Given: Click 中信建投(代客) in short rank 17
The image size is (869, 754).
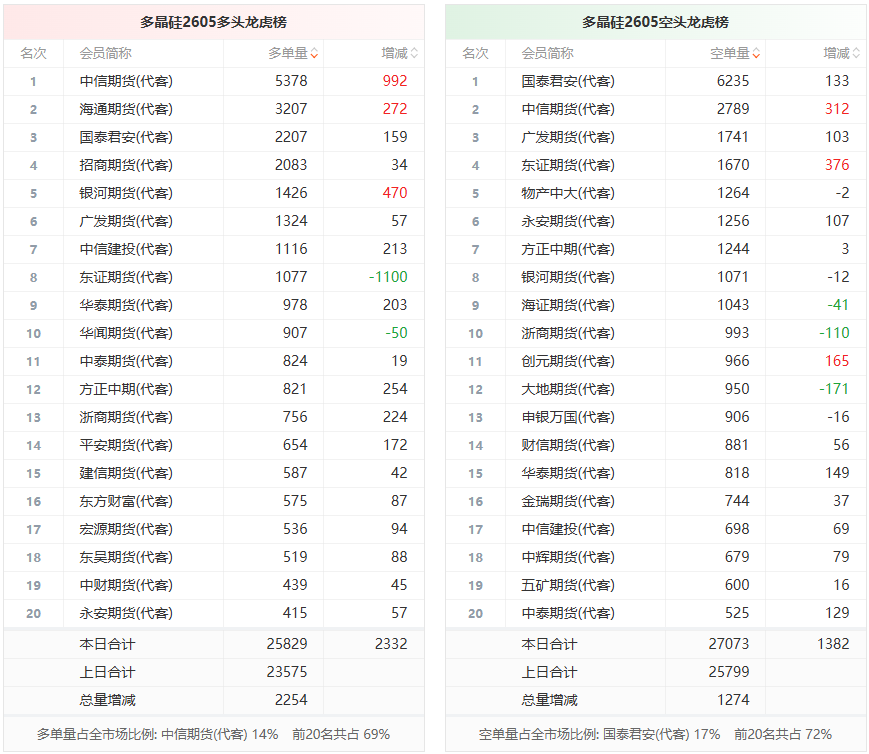Looking at the screenshot, I should tap(568, 529).
